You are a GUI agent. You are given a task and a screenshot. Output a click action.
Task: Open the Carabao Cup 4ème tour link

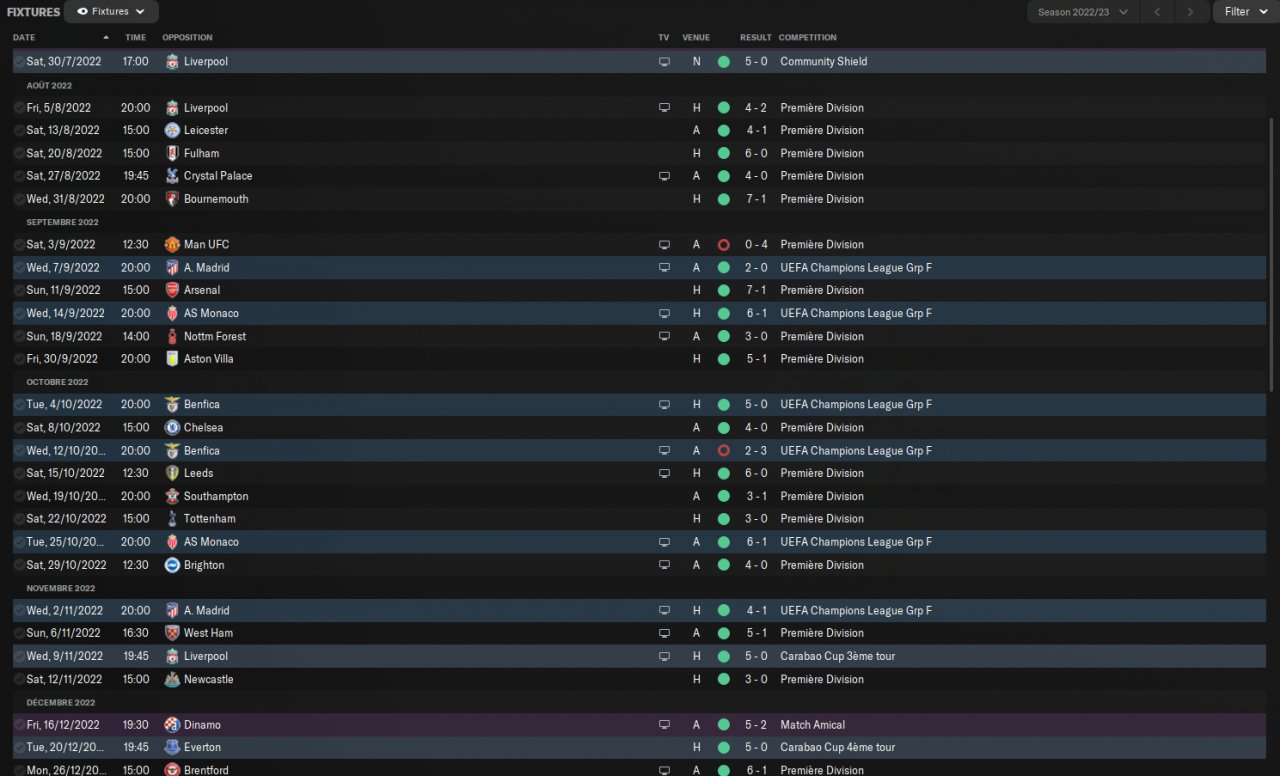[838, 747]
